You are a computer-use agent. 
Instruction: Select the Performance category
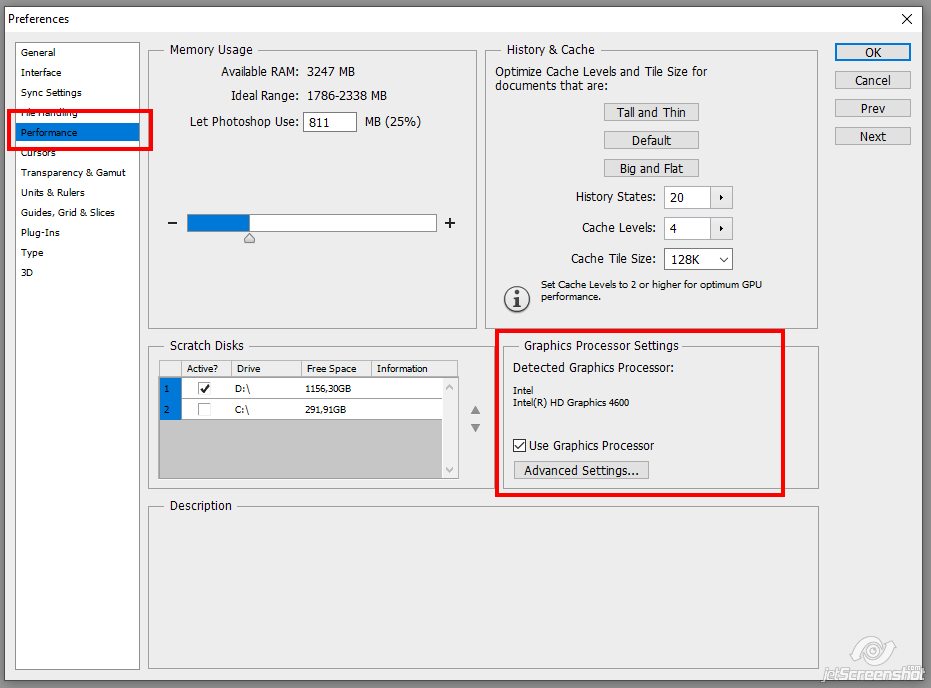pyautogui.click(x=77, y=132)
